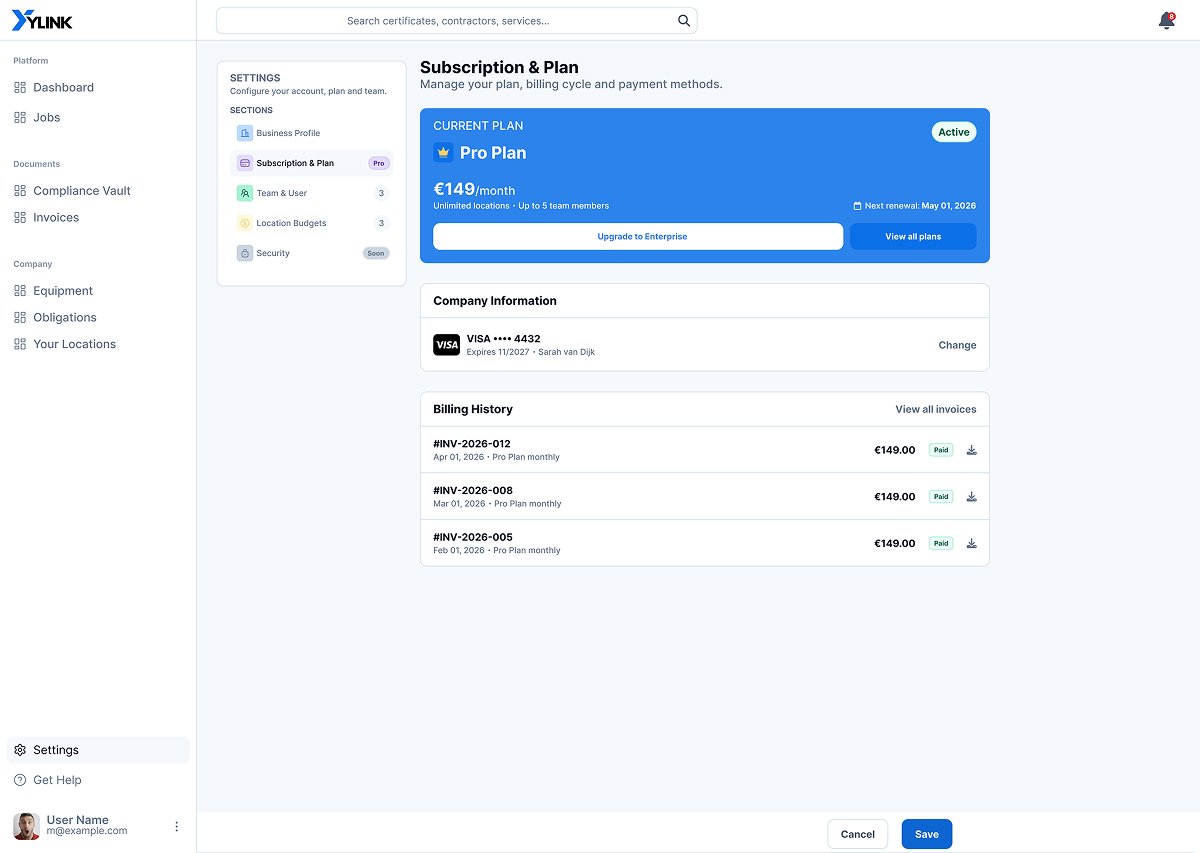Image resolution: width=1200 pixels, height=853 pixels.
Task: Click the Active status badge
Action: point(954,132)
